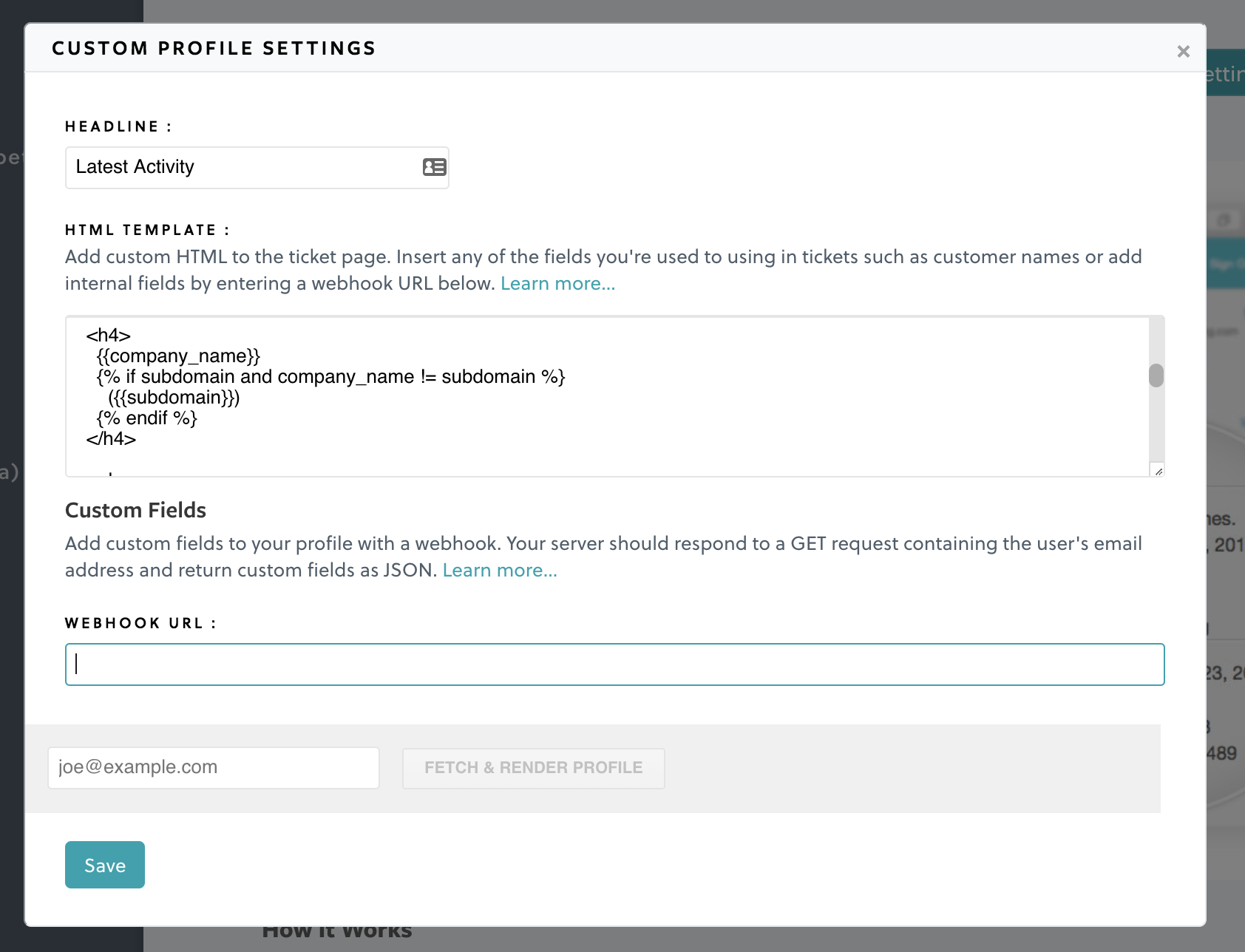Screen dimensions: 1245x952
Task: Click the contact card icon in Headline field
Action: click(434, 167)
